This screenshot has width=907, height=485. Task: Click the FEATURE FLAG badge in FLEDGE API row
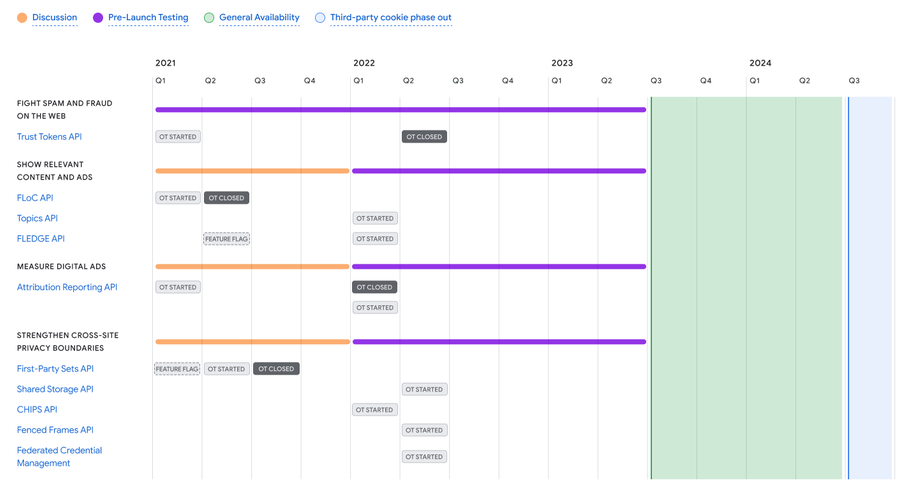coord(226,239)
